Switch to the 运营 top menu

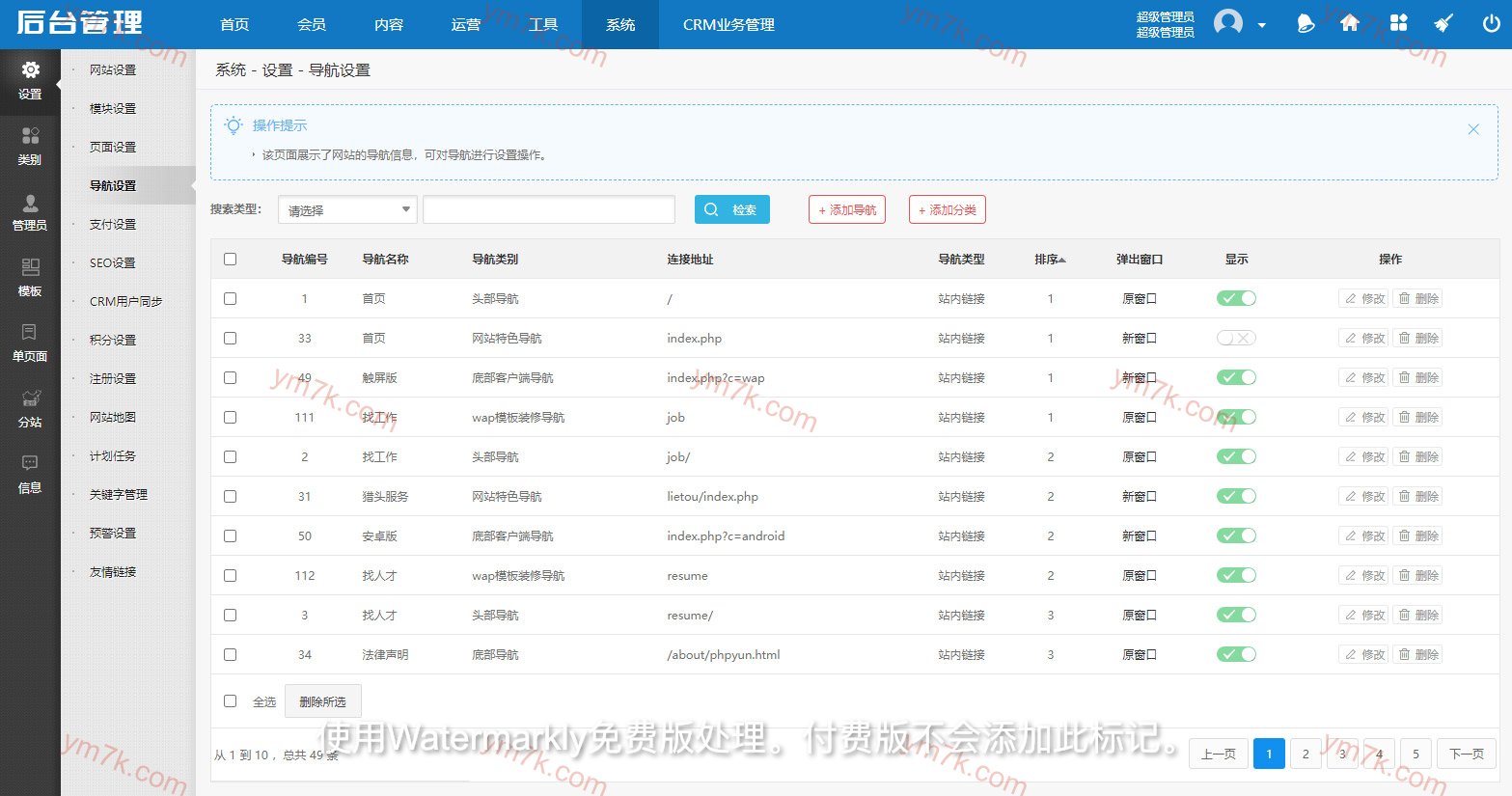pos(466,24)
